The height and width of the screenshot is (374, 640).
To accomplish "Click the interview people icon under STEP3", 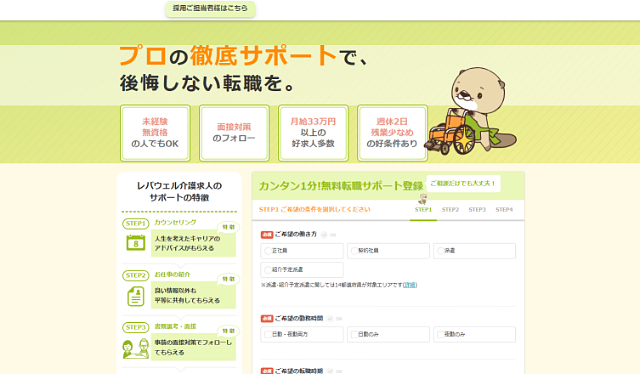I will (x=136, y=348).
